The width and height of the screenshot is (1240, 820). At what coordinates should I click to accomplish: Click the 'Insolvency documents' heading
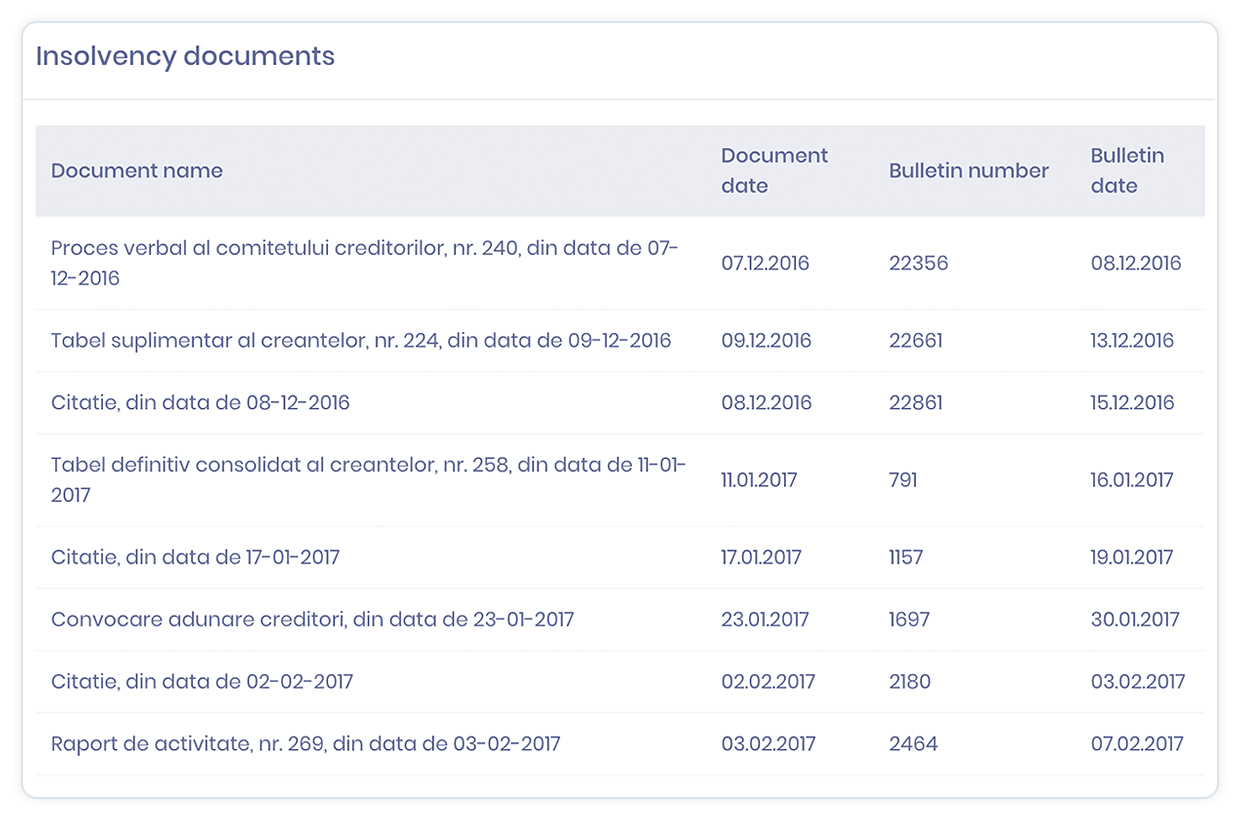pyautogui.click(x=185, y=56)
